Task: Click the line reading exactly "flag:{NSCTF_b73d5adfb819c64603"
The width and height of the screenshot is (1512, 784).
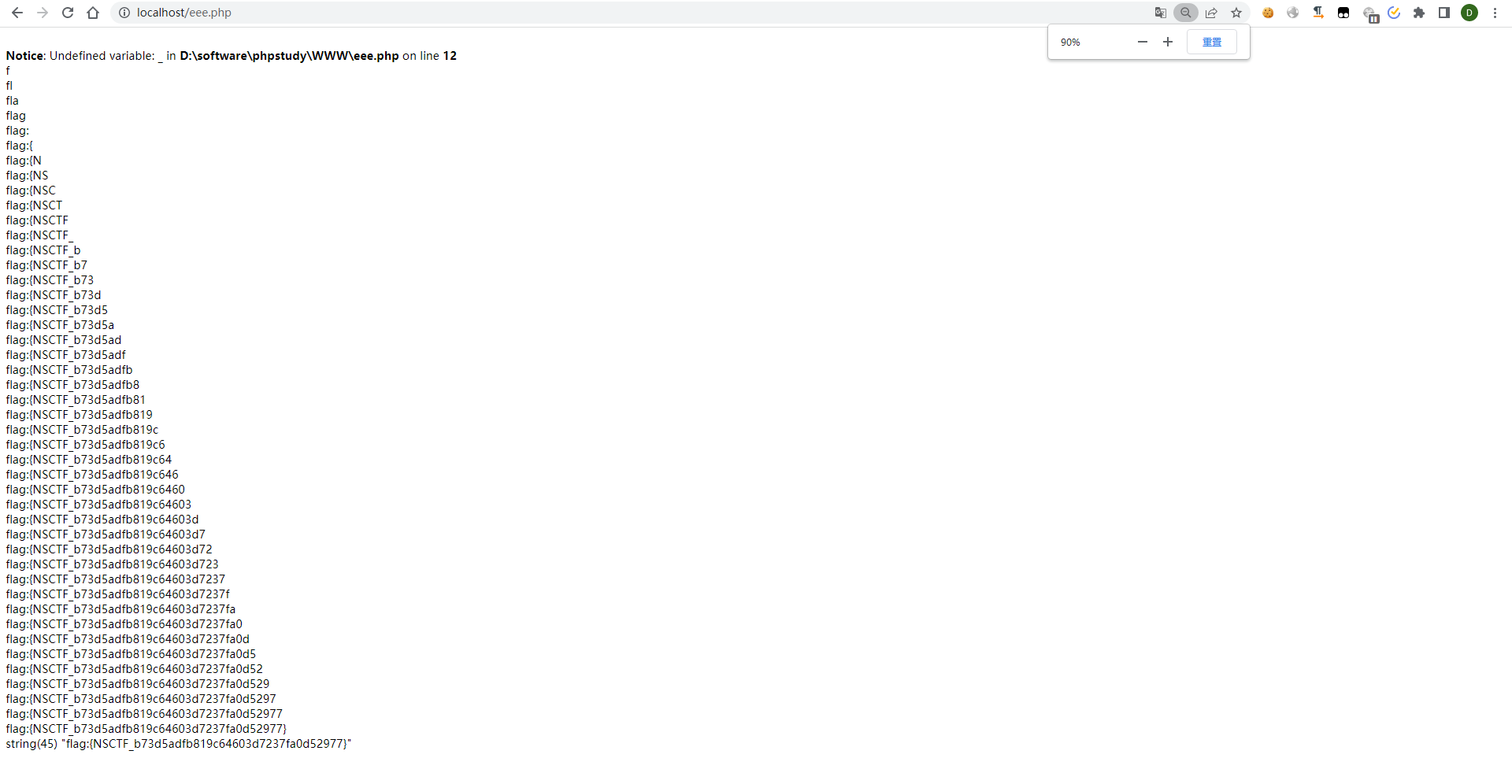Action: tap(98, 505)
